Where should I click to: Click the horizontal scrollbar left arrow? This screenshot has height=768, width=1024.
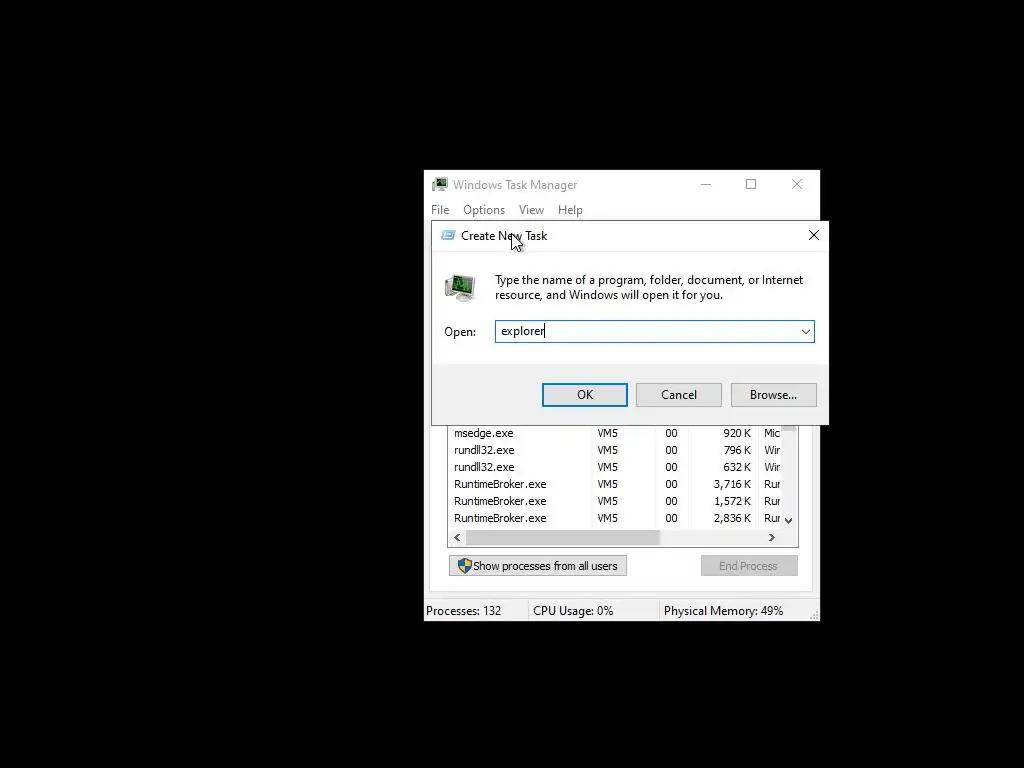click(x=457, y=537)
